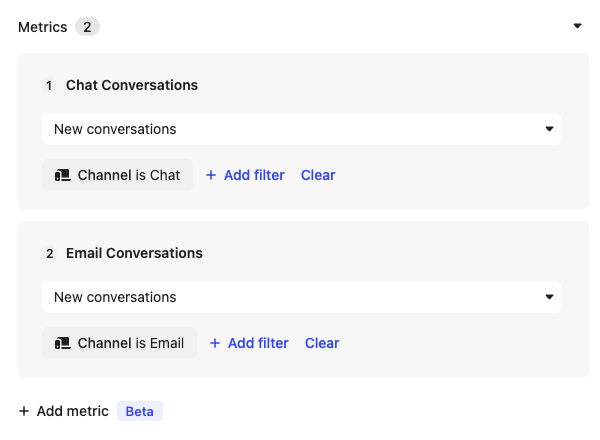The height and width of the screenshot is (440, 600).
Task: Add filter to Chat Conversations metric
Action: click(245, 175)
